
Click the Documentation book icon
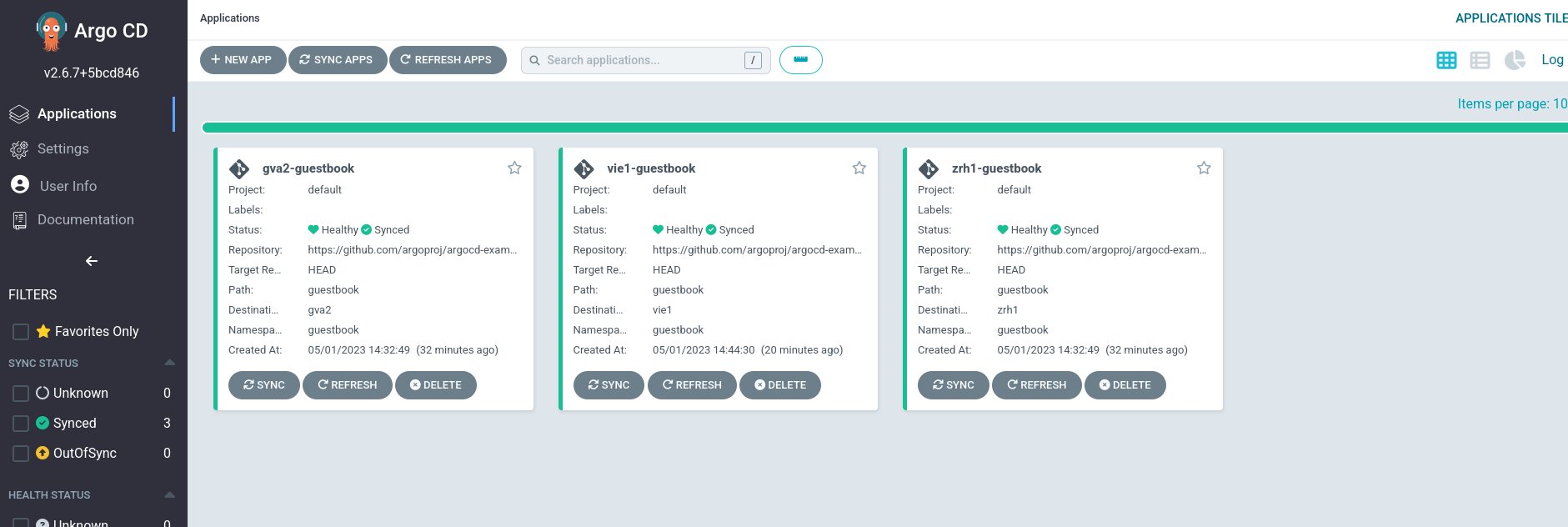click(x=19, y=220)
